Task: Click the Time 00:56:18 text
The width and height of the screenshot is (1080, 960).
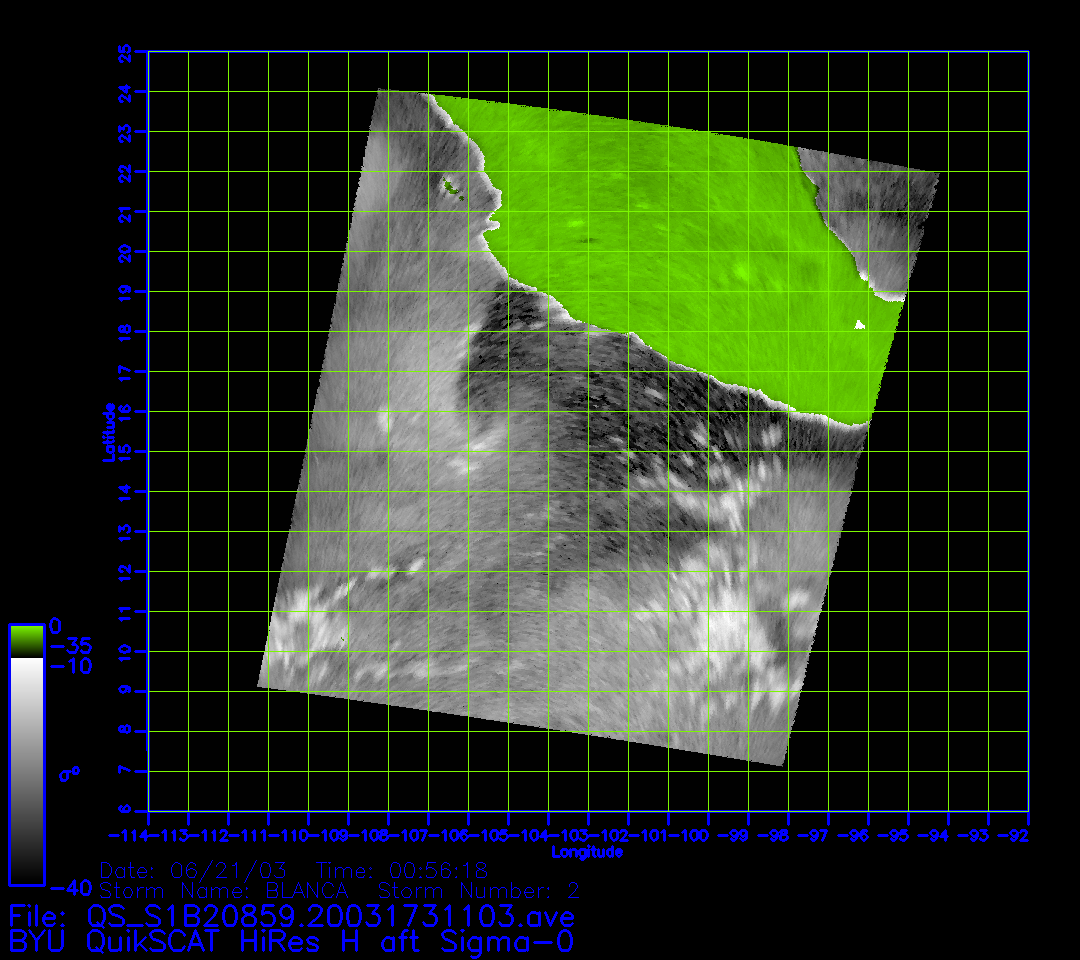Action: tap(401, 870)
